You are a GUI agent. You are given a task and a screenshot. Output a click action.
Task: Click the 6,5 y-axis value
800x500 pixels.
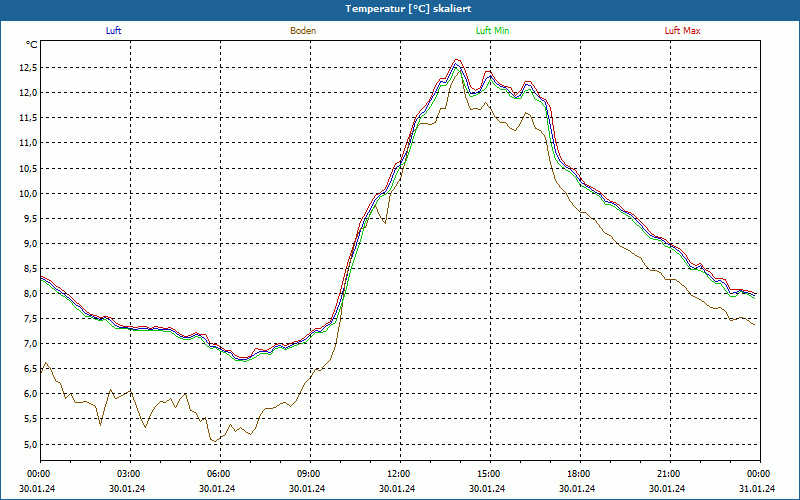tap(30, 368)
